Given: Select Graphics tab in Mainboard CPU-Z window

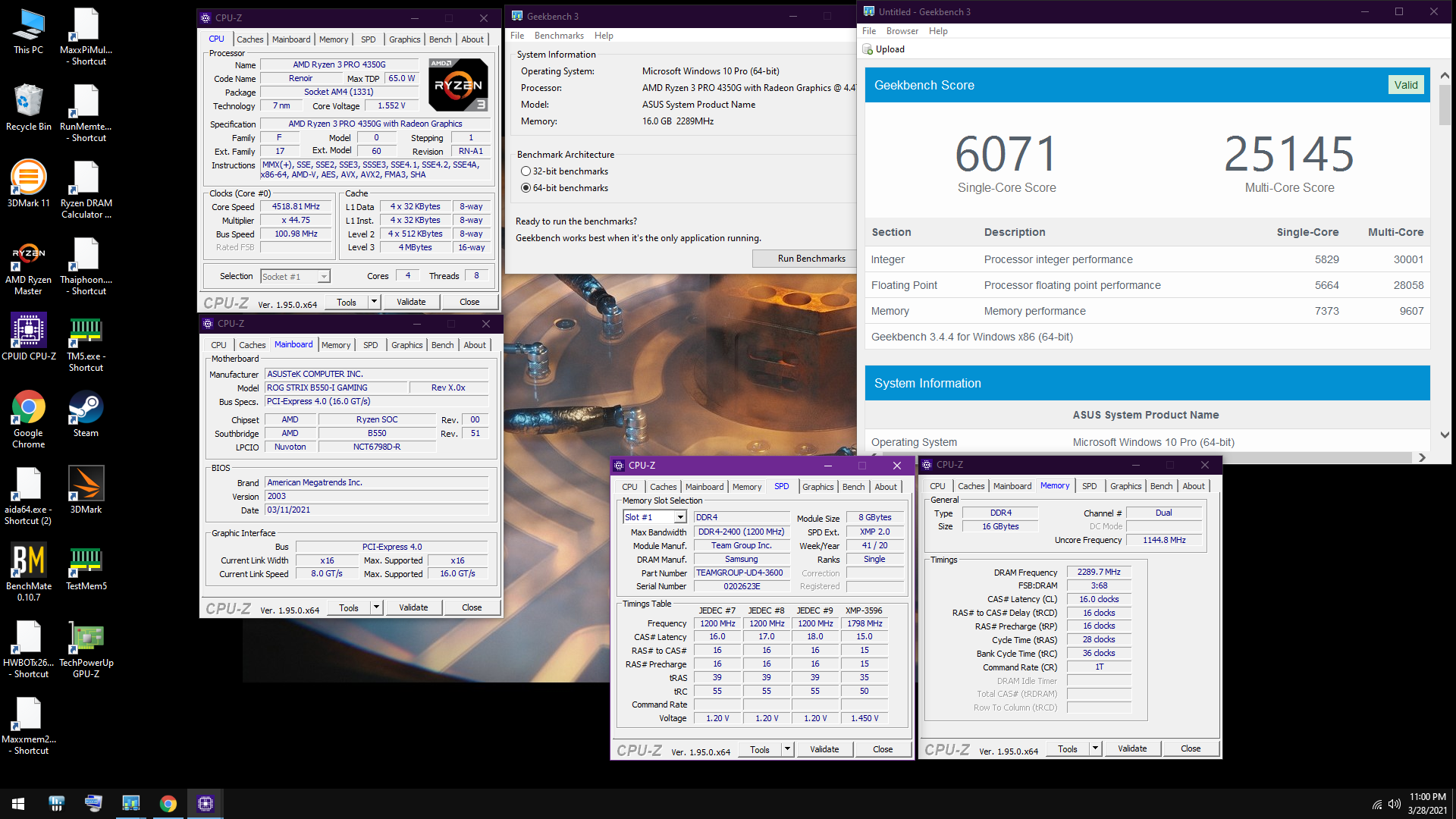Looking at the screenshot, I should tap(406, 345).
